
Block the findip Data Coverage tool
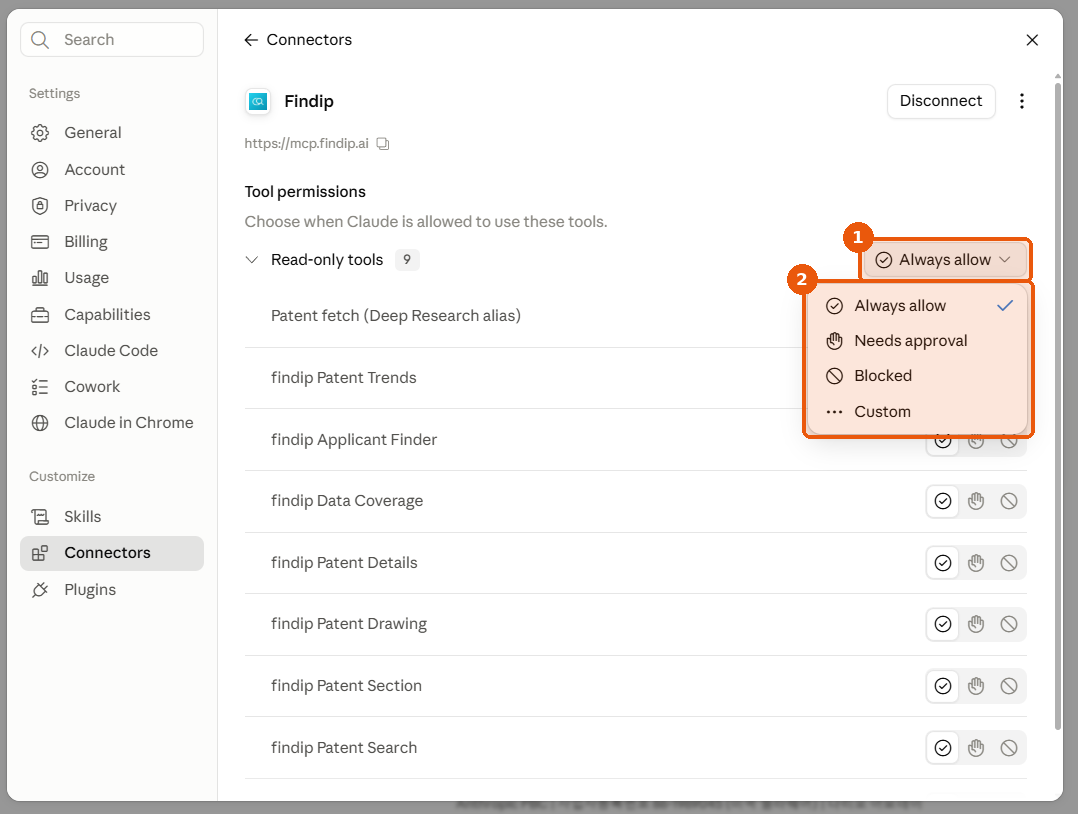coord(1009,501)
